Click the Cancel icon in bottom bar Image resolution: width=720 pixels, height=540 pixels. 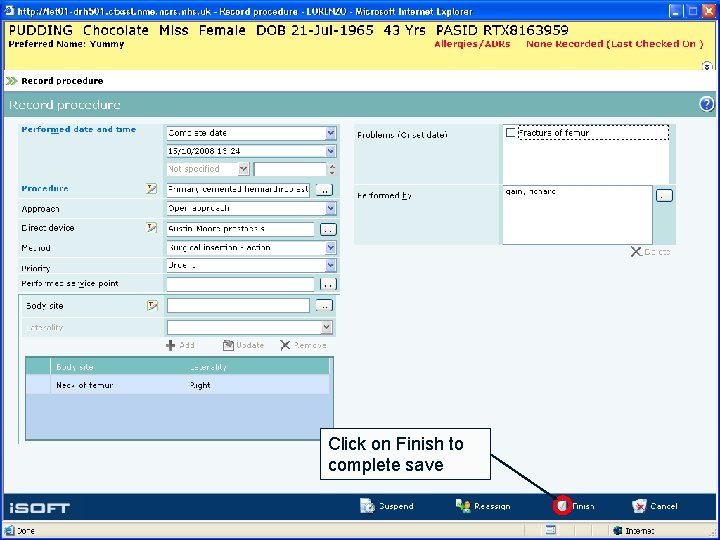click(639, 506)
